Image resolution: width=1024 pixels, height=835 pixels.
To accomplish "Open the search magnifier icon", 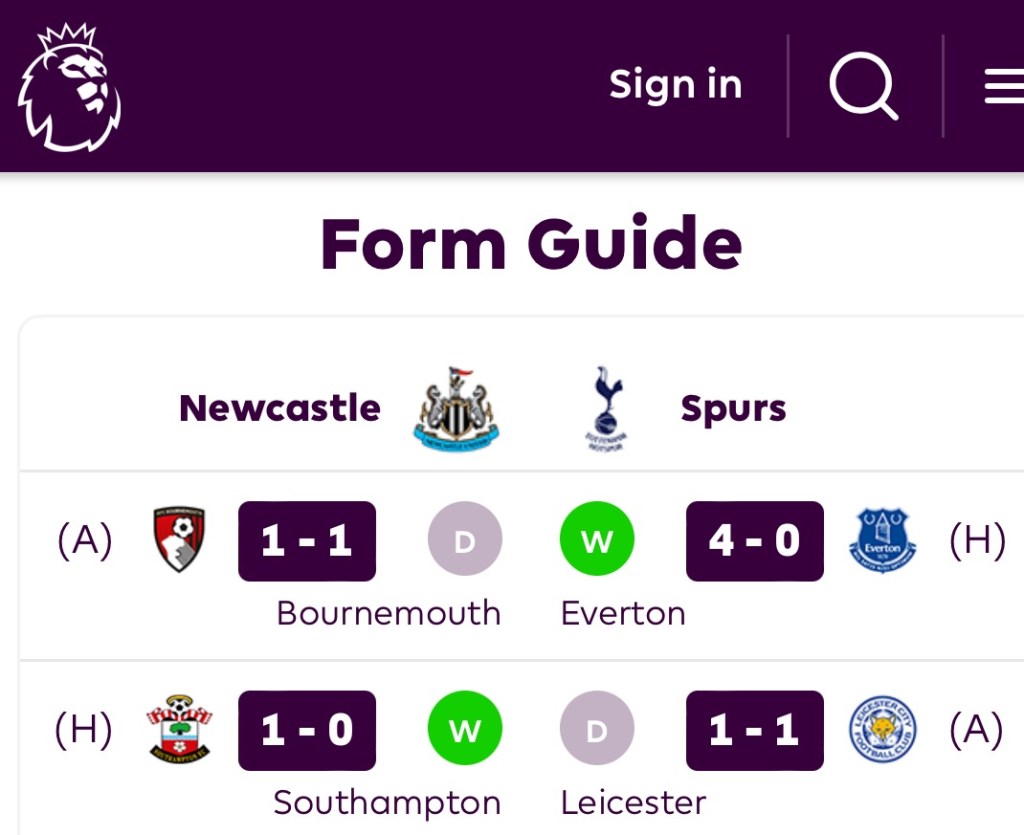I will click(x=863, y=86).
